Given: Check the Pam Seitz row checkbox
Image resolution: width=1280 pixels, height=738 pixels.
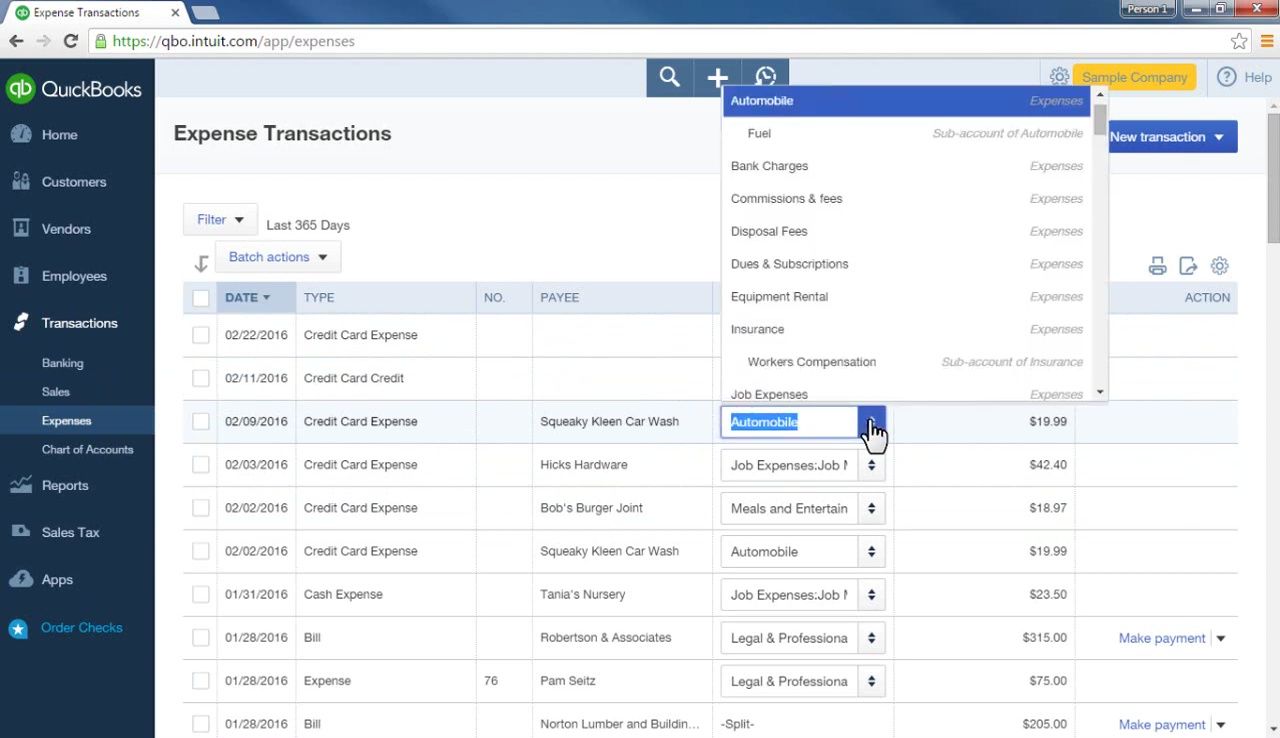Looking at the screenshot, I should click(x=201, y=681).
